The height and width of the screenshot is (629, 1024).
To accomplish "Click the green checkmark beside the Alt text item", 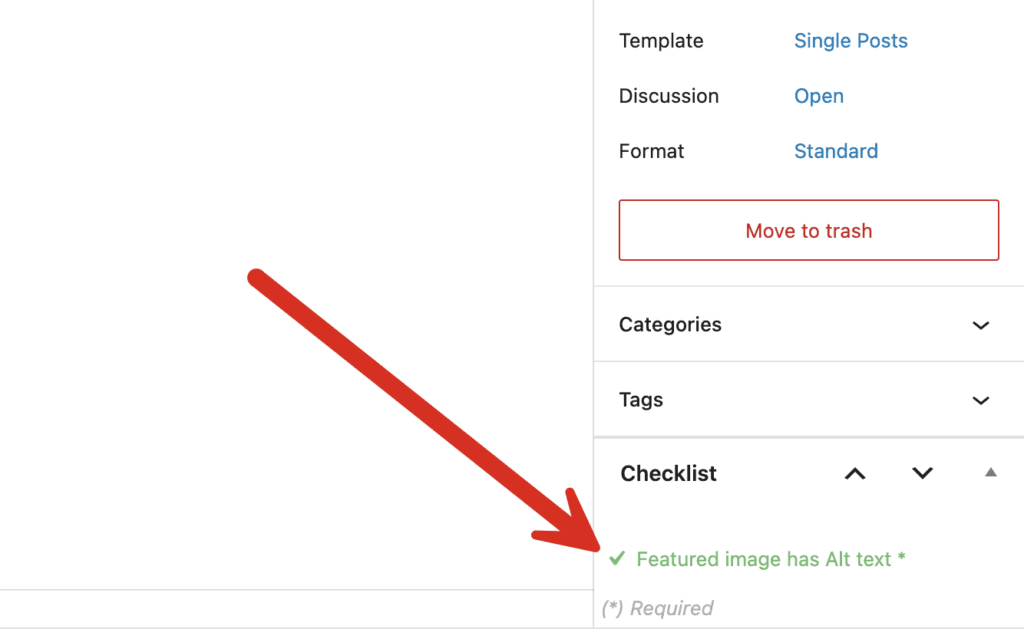I will (x=617, y=559).
